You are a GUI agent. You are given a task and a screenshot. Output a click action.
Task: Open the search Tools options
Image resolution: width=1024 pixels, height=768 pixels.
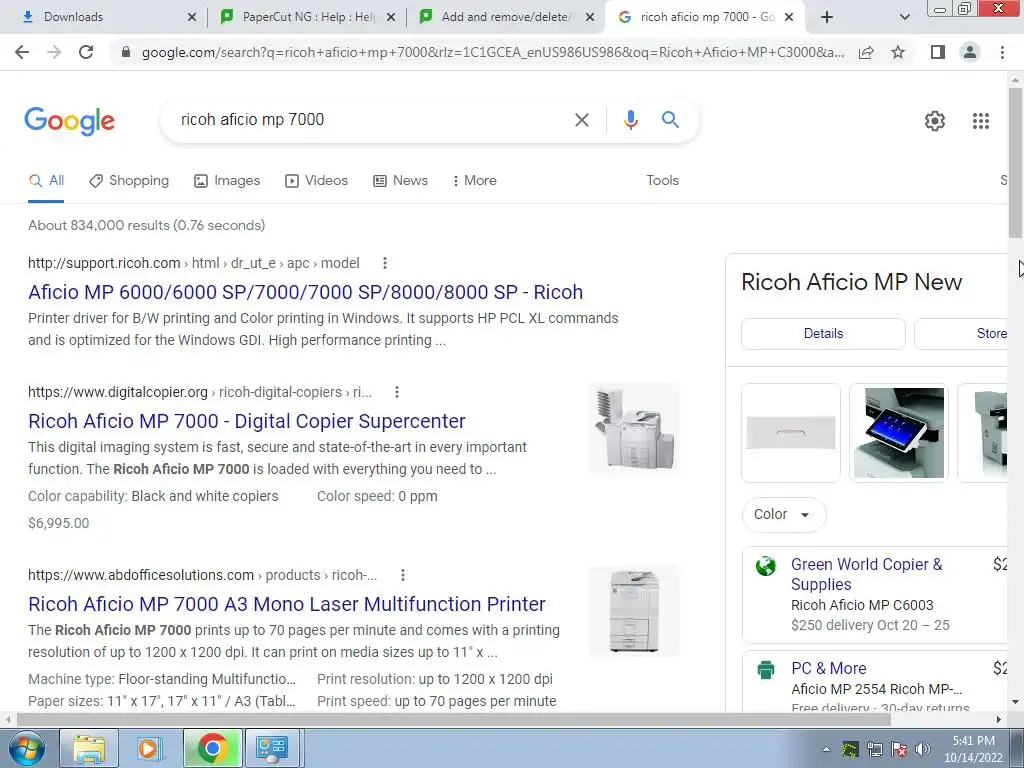click(x=662, y=181)
